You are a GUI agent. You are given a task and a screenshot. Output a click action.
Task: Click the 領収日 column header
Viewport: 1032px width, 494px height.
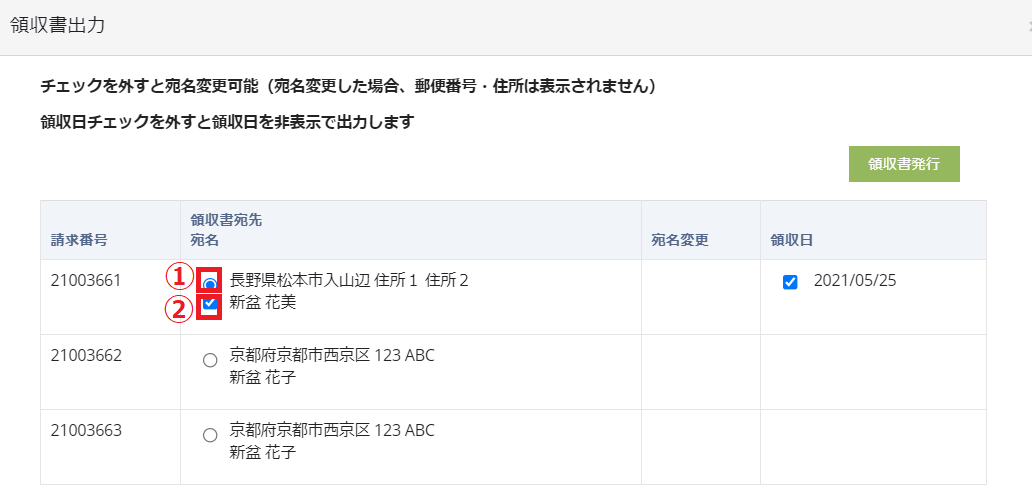(791, 240)
